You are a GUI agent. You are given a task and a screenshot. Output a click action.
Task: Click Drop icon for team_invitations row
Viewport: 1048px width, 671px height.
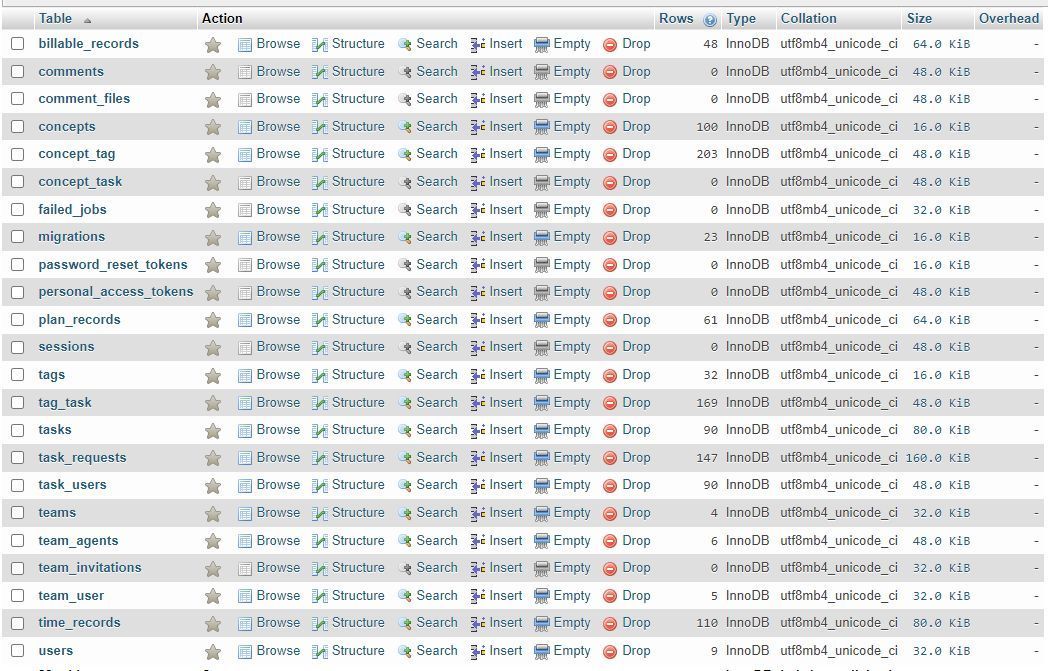[x=610, y=569]
